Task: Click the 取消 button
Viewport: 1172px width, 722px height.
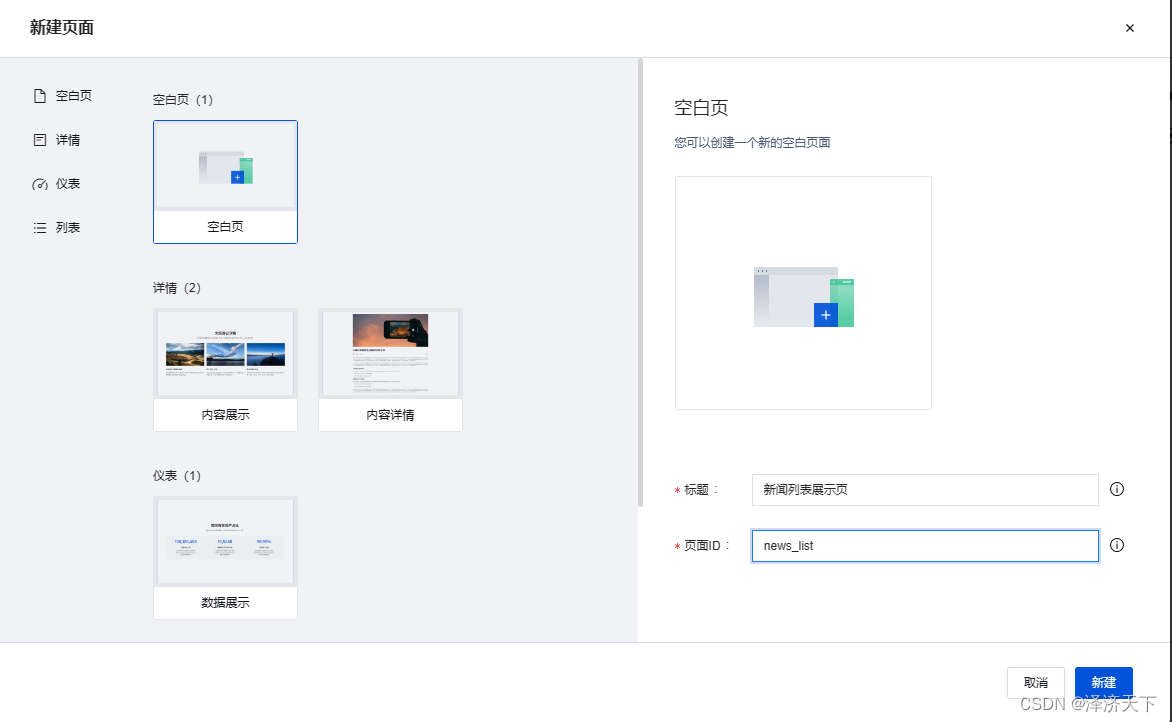Action: click(1035, 682)
